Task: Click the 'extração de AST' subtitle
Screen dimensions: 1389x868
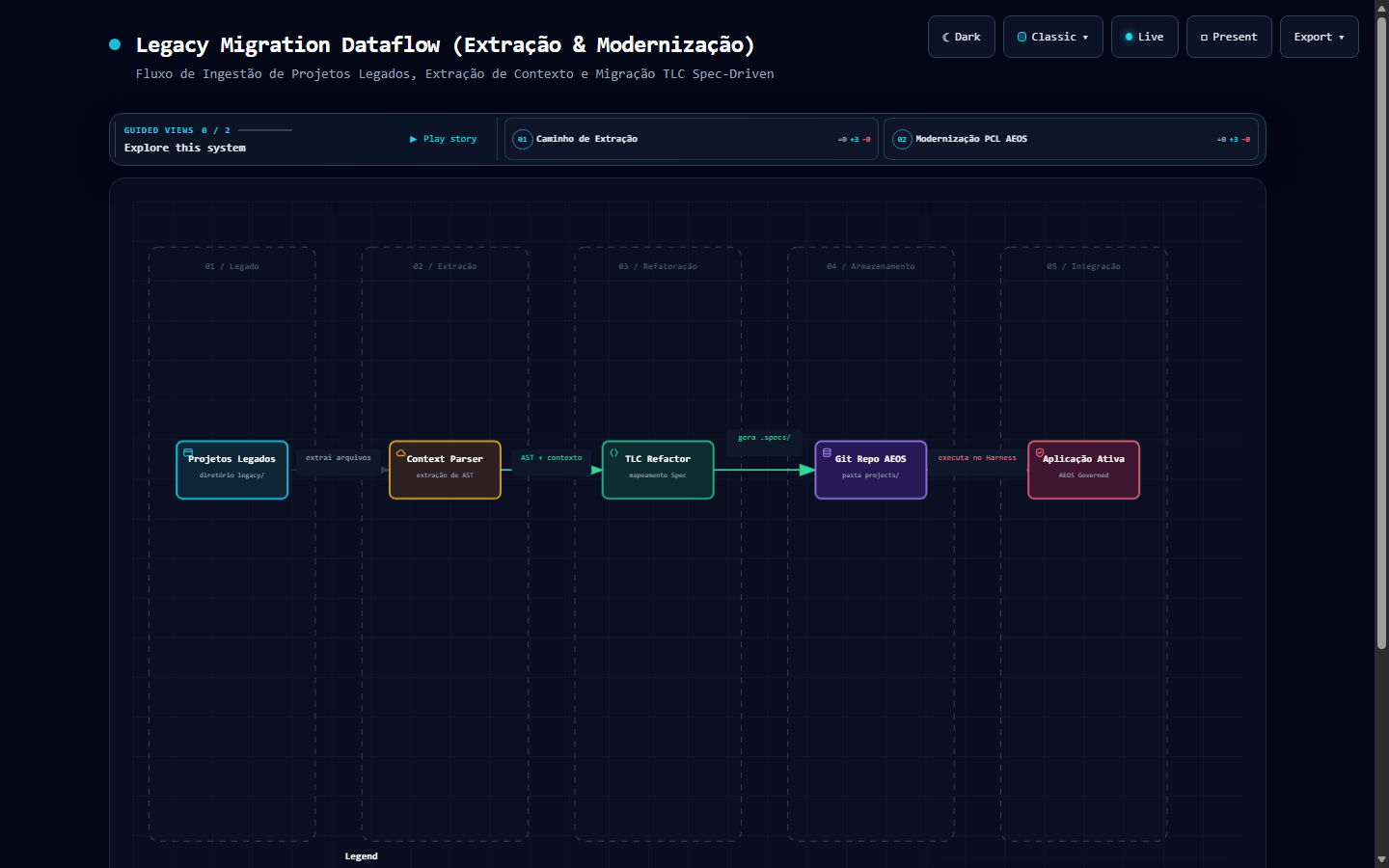Action: point(445,475)
